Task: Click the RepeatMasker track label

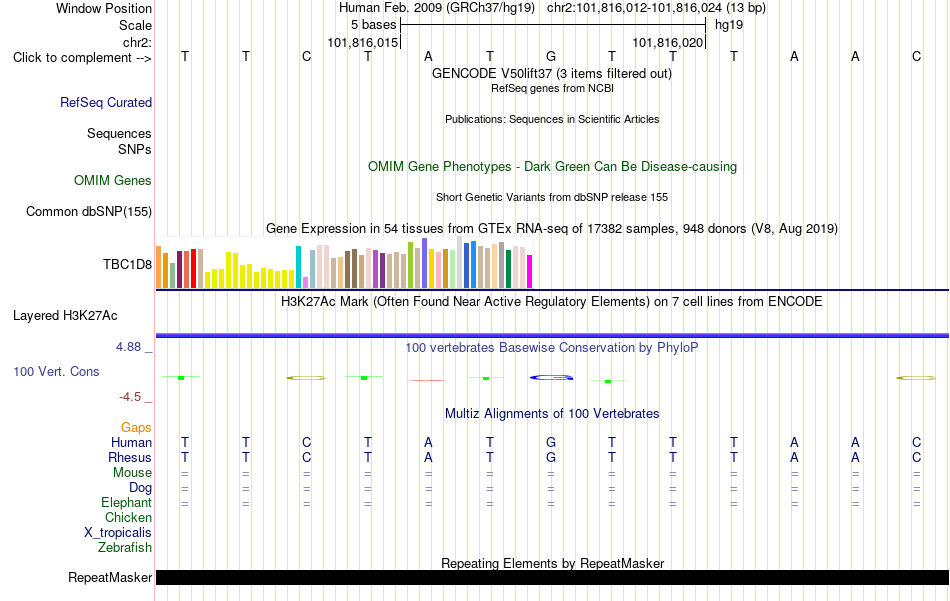Action: (x=110, y=577)
